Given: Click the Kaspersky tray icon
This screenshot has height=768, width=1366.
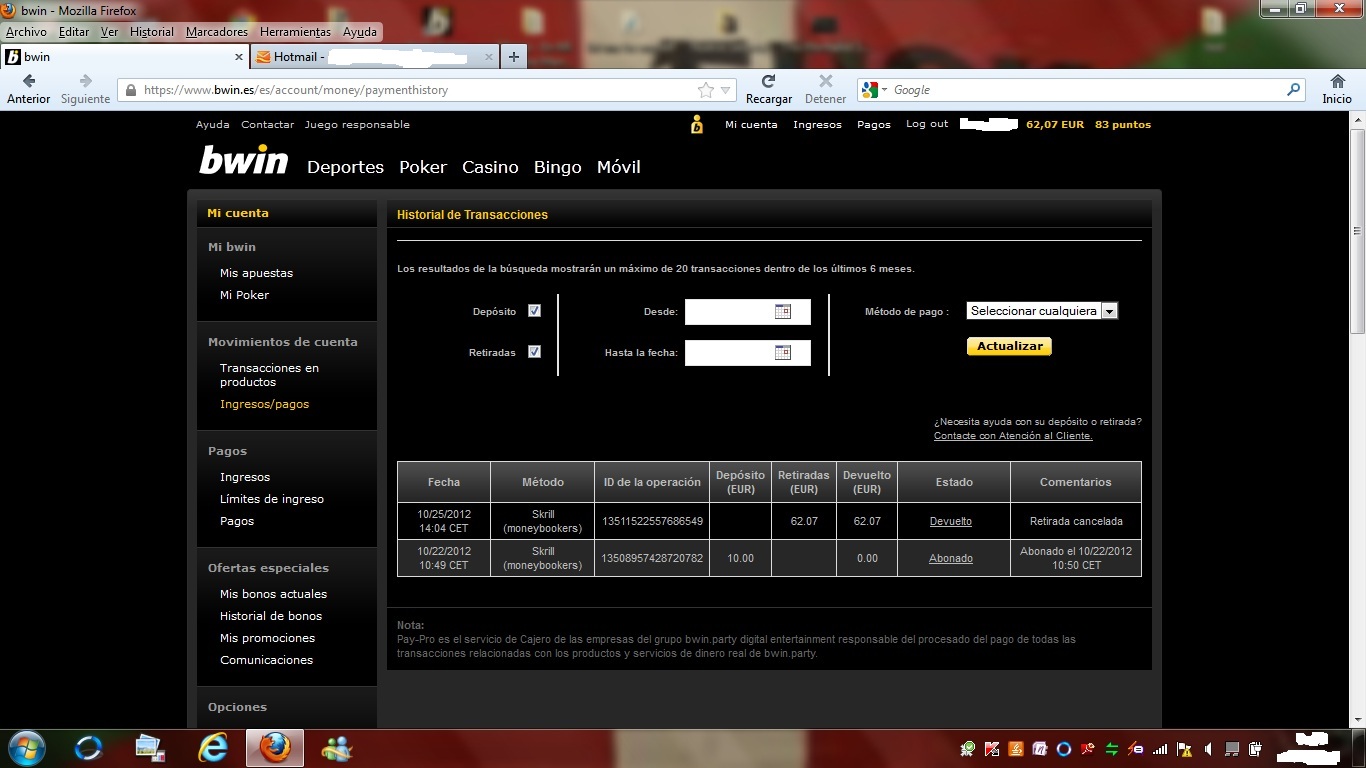Looking at the screenshot, I should [x=991, y=748].
